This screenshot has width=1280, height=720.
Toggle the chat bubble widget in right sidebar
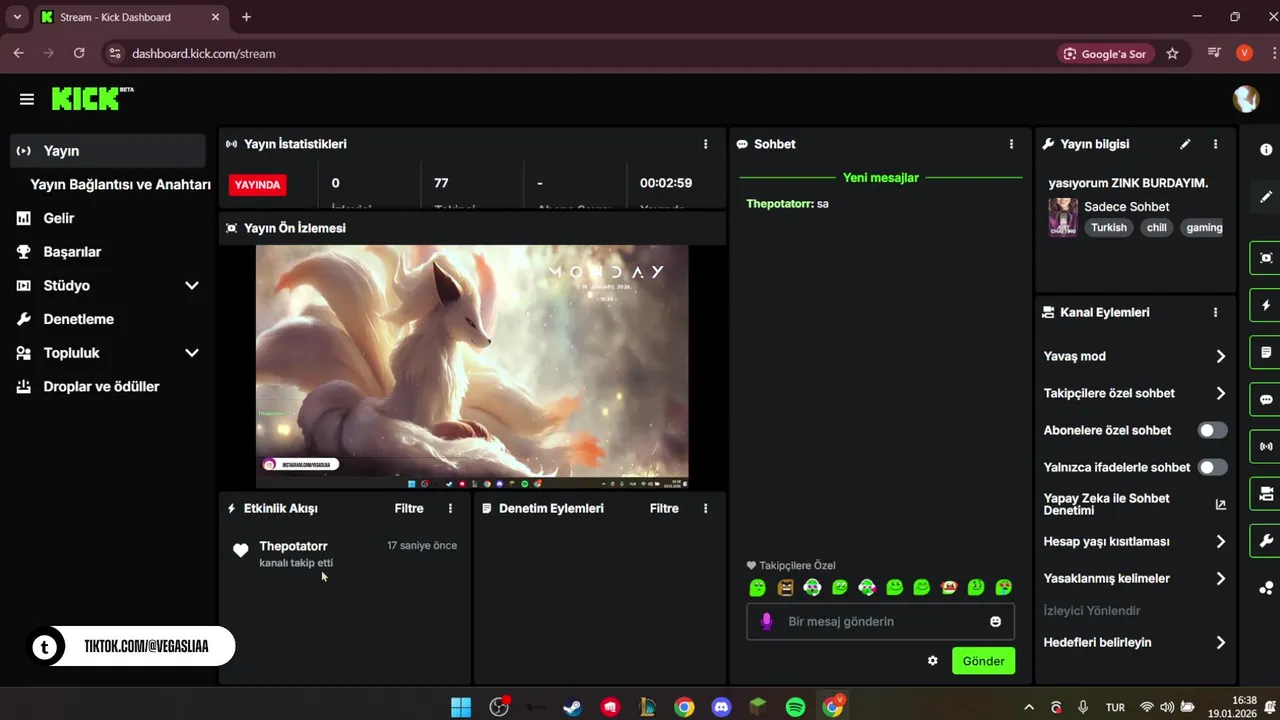(x=1266, y=400)
